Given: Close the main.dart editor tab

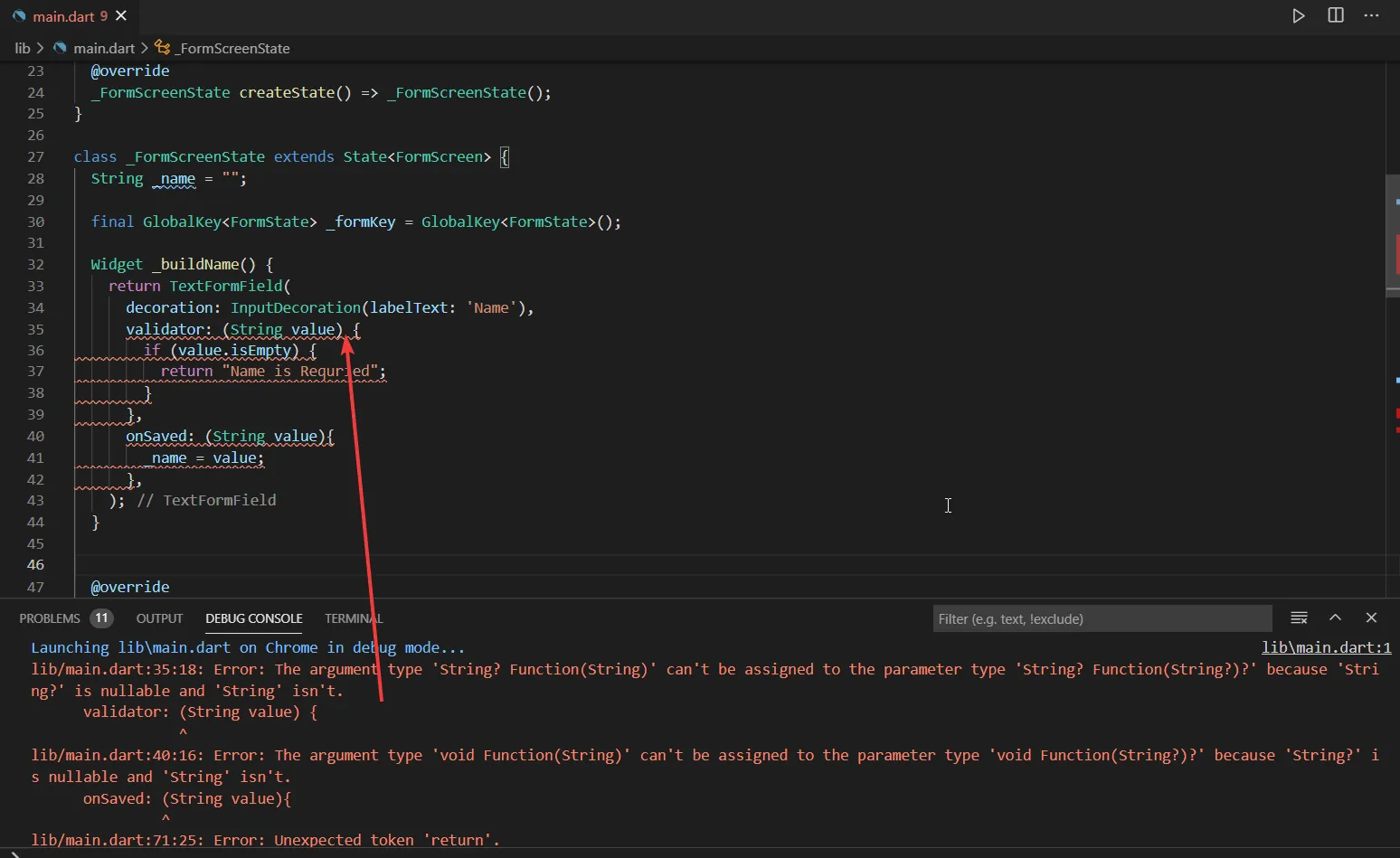Looking at the screenshot, I should coord(121,16).
